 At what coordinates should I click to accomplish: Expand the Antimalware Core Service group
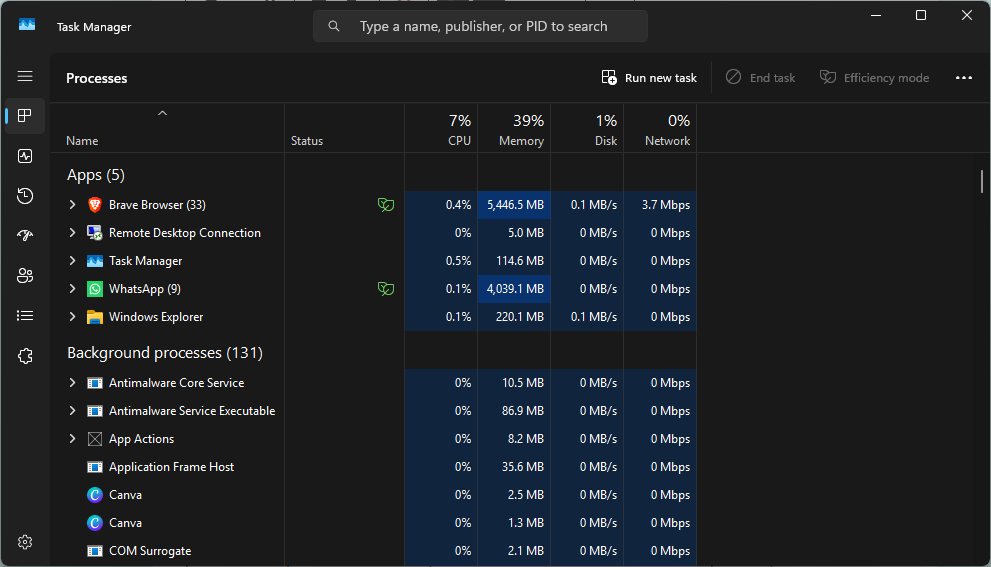pos(72,383)
